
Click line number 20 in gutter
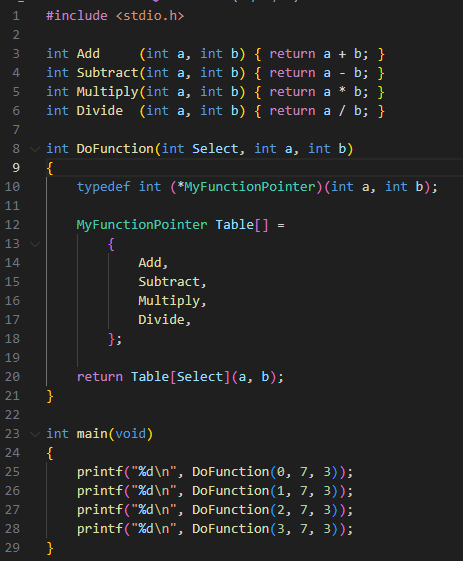tap(12, 376)
